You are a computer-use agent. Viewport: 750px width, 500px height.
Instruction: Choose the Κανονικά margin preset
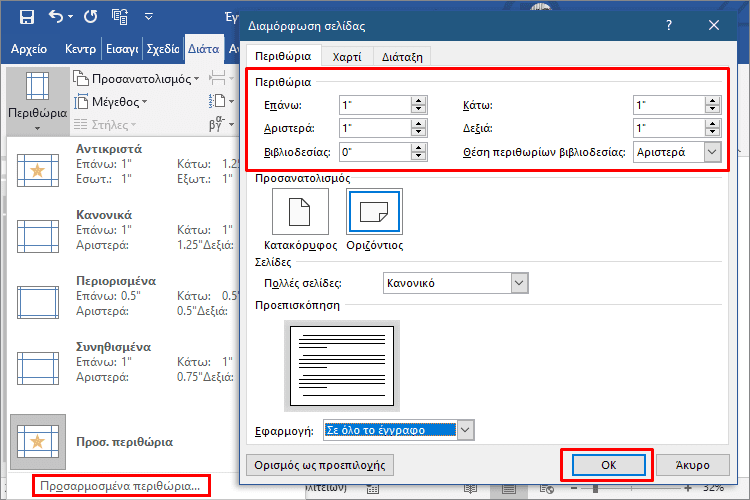pos(123,230)
